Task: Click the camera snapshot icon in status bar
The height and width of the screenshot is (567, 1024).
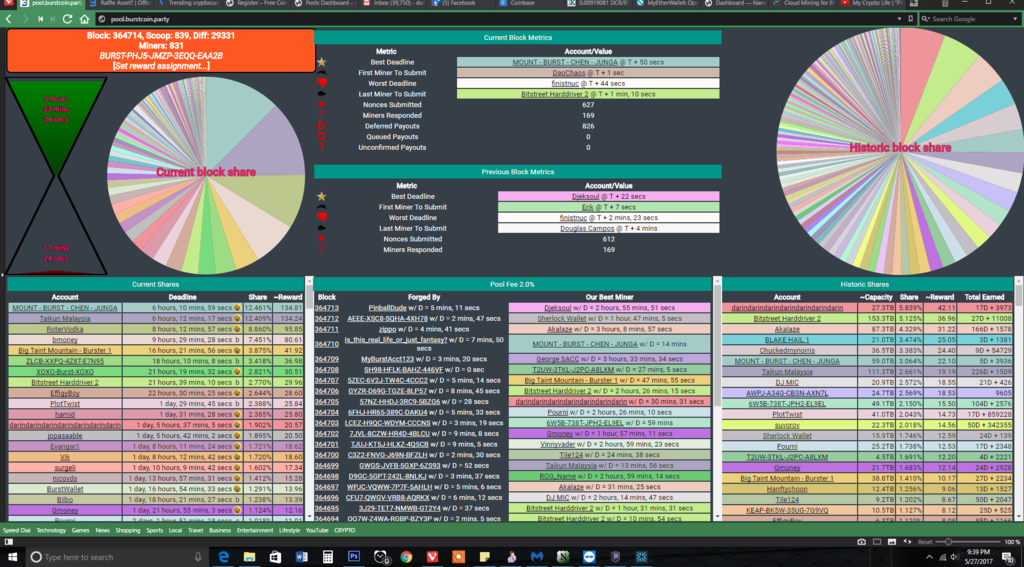Action: [862, 541]
